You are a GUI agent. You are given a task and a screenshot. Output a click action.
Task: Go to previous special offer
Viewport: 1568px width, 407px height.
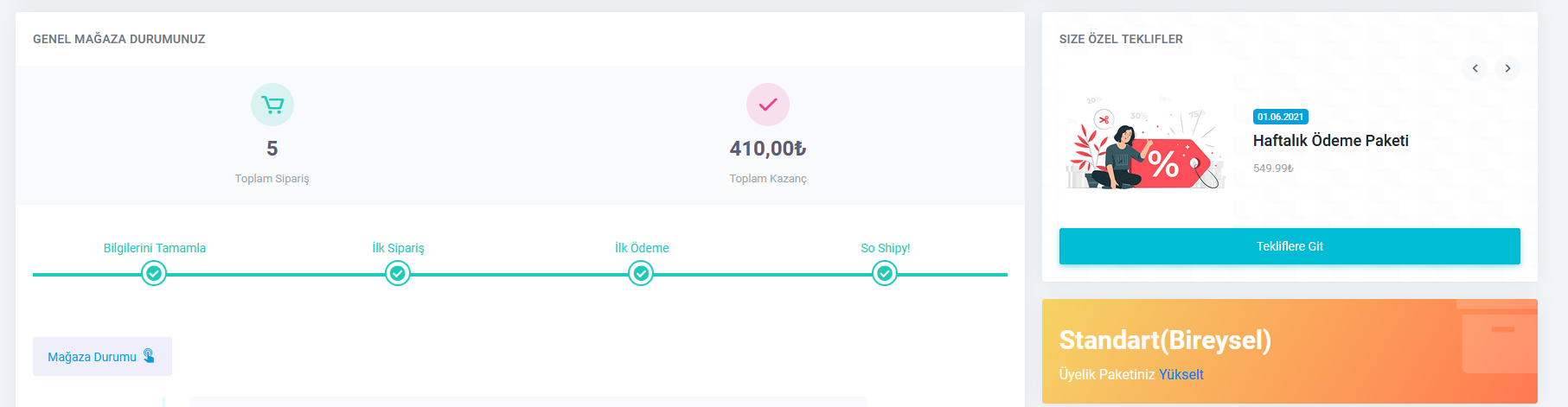coord(1475,68)
